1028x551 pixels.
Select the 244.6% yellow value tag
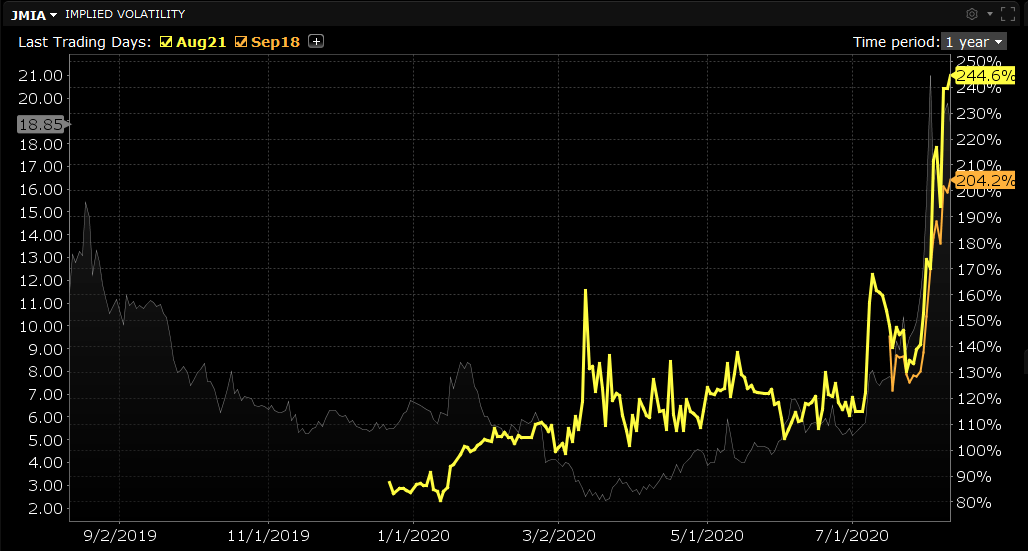(985, 76)
